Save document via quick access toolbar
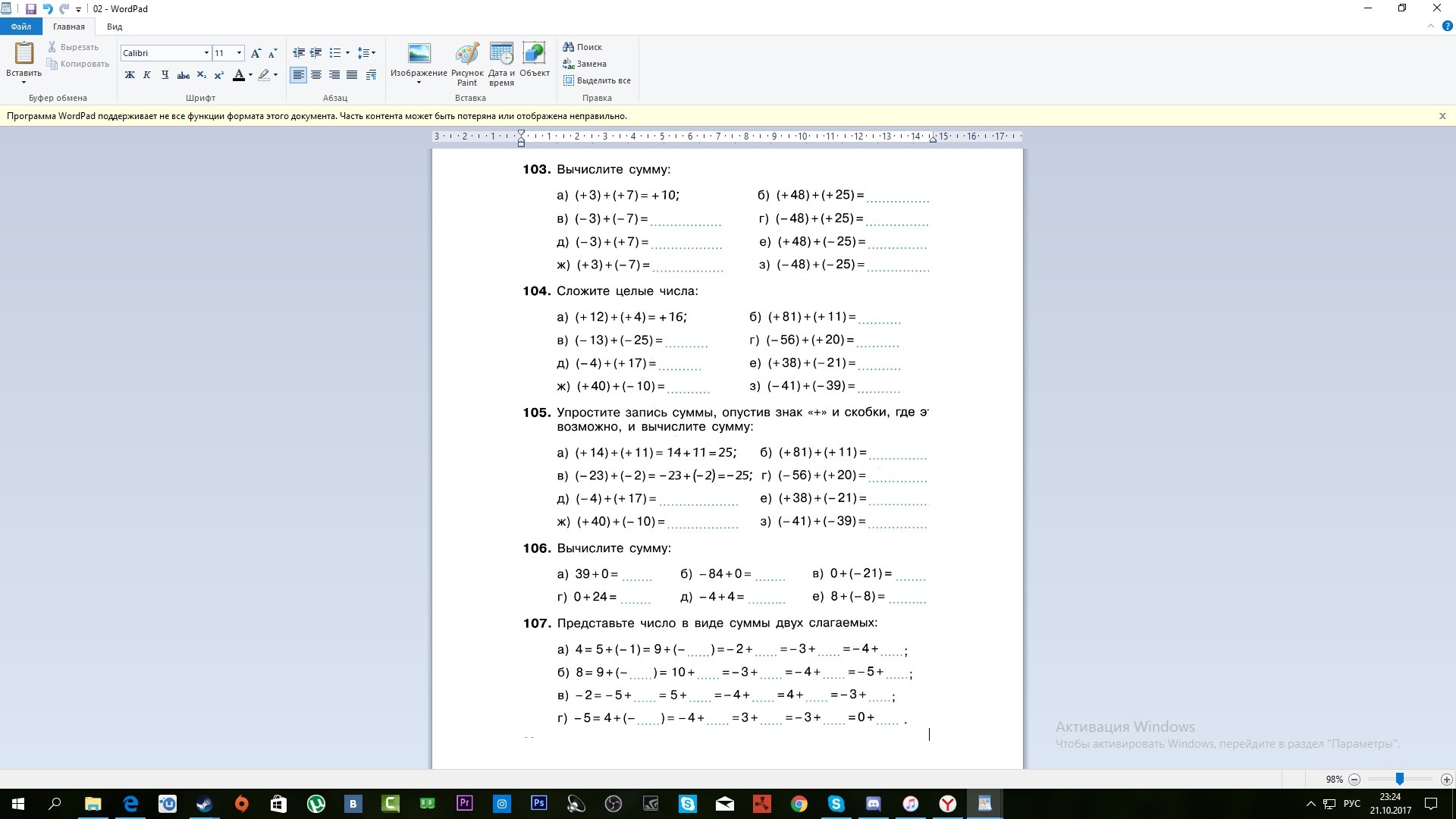 point(31,9)
